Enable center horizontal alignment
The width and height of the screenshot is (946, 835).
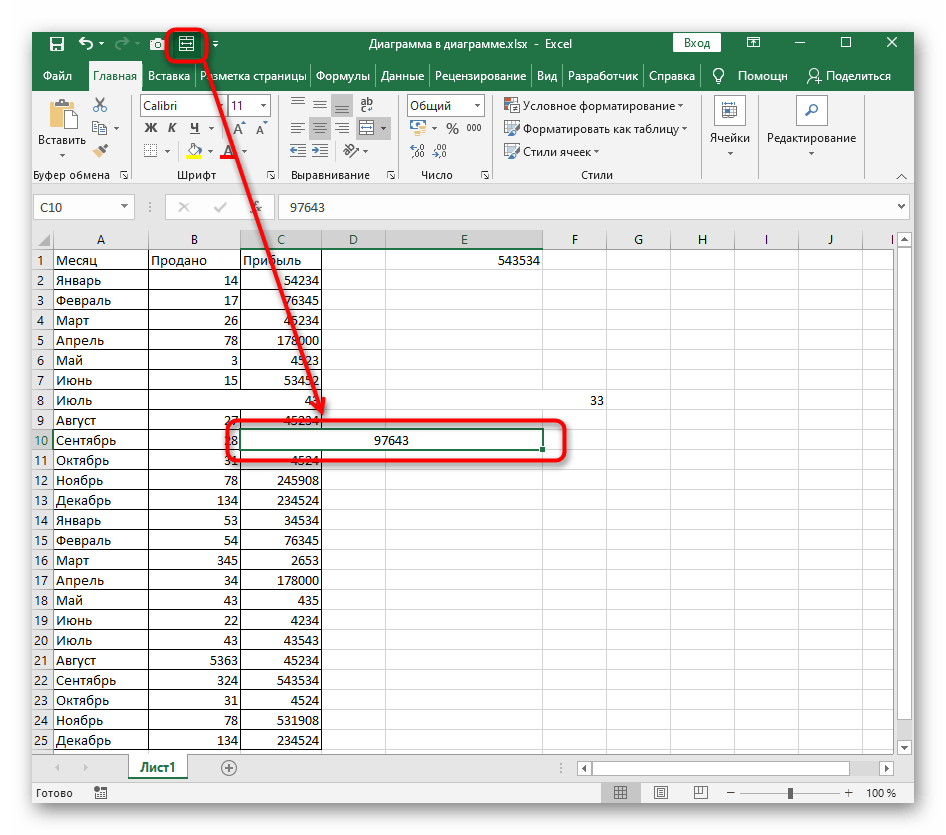[x=320, y=128]
